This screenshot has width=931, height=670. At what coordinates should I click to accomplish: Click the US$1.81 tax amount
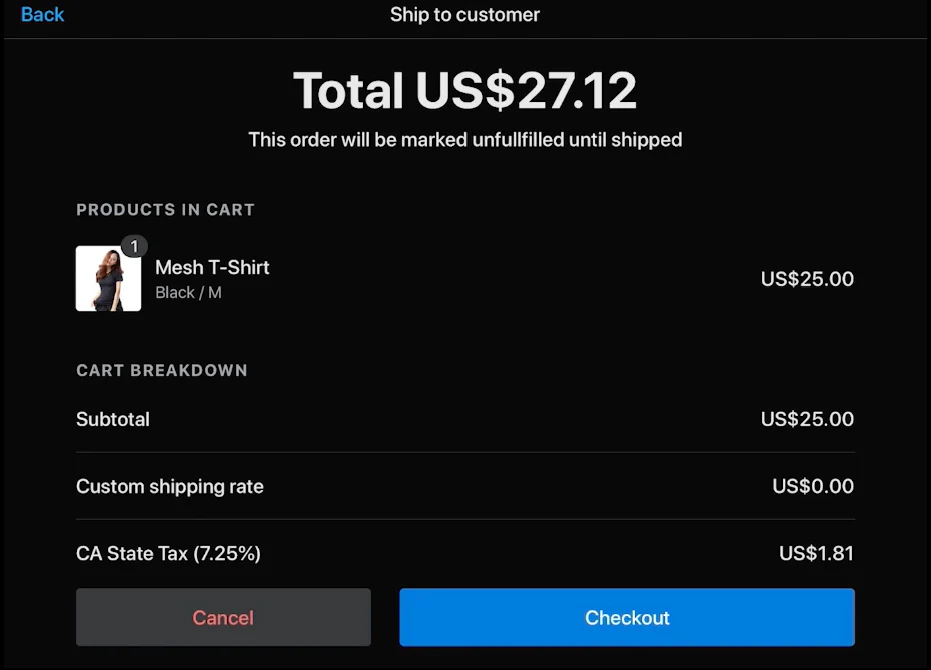pyautogui.click(x=816, y=553)
